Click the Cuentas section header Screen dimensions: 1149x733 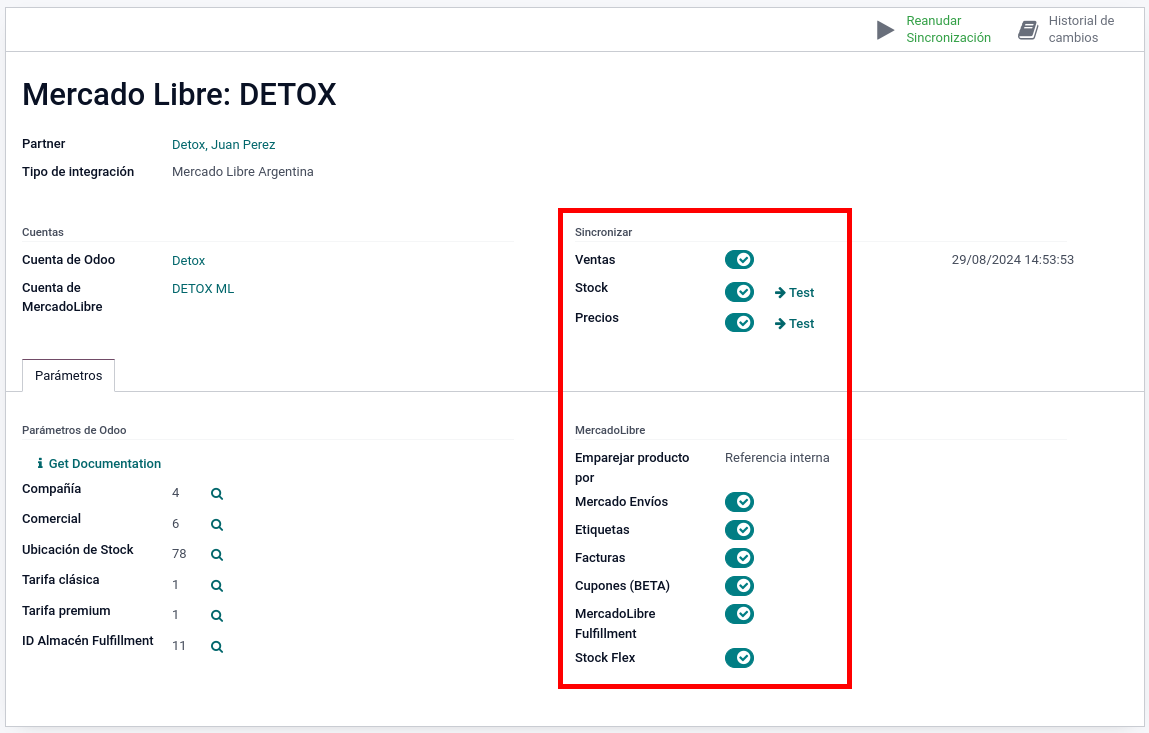coord(43,232)
